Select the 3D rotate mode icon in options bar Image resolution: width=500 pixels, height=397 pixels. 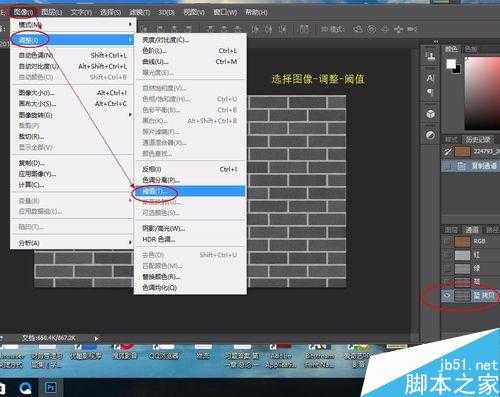pyautogui.click(x=358, y=29)
